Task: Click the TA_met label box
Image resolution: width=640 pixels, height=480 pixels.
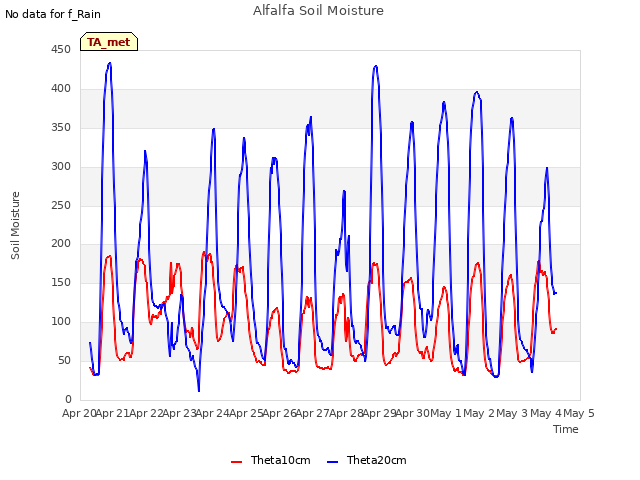Action: [x=109, y=42]
